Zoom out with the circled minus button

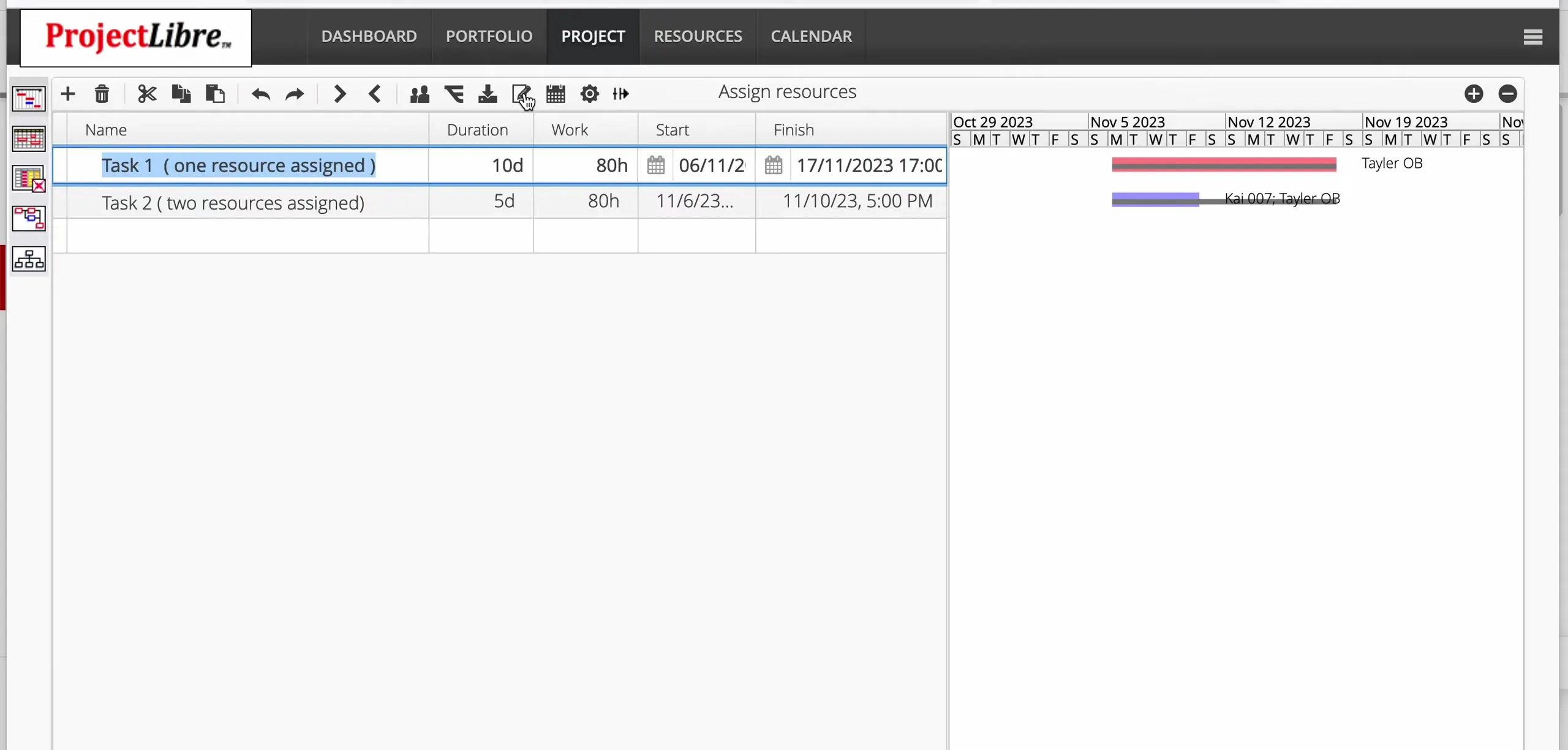point(1508,94)
